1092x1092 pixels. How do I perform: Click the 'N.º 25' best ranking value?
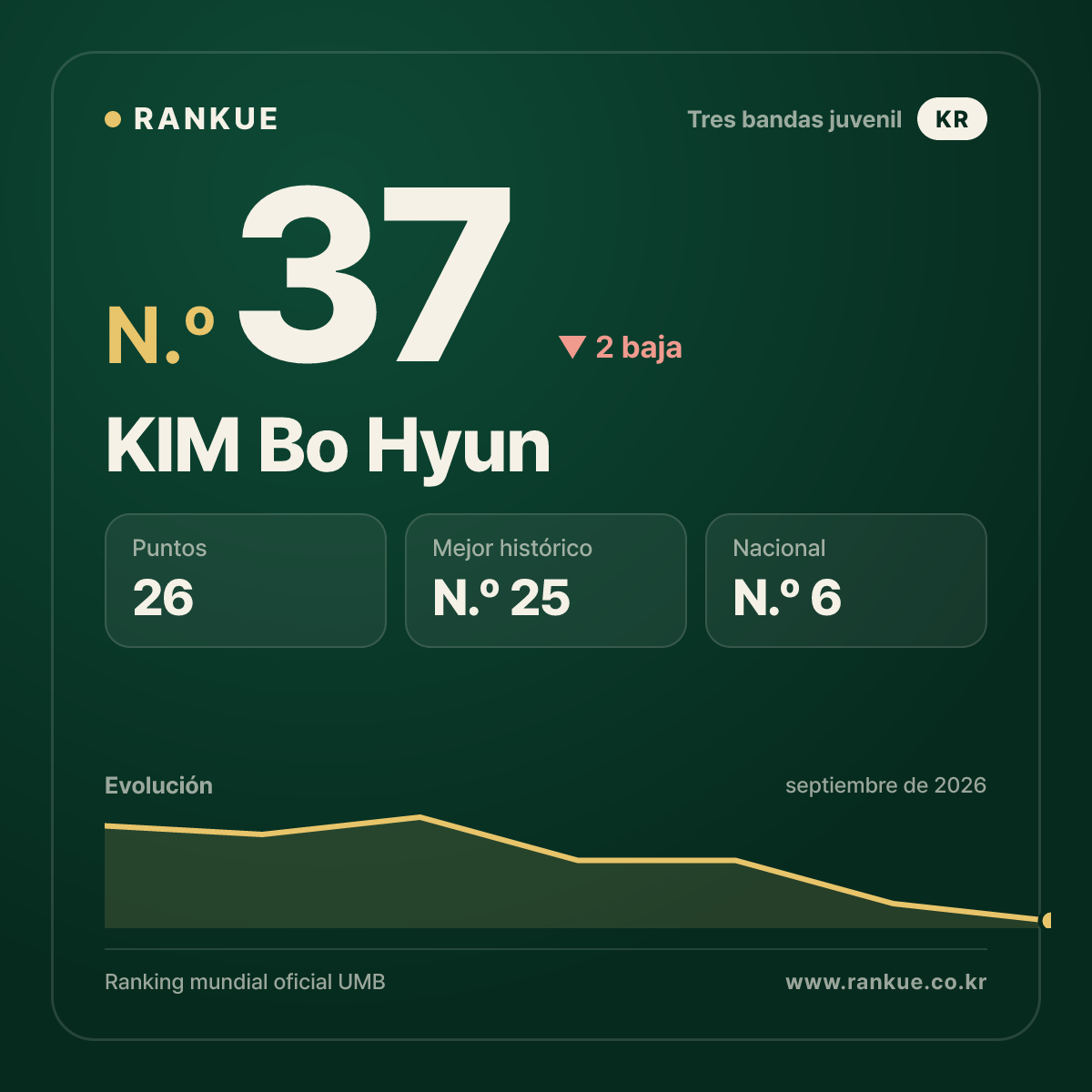501,598
